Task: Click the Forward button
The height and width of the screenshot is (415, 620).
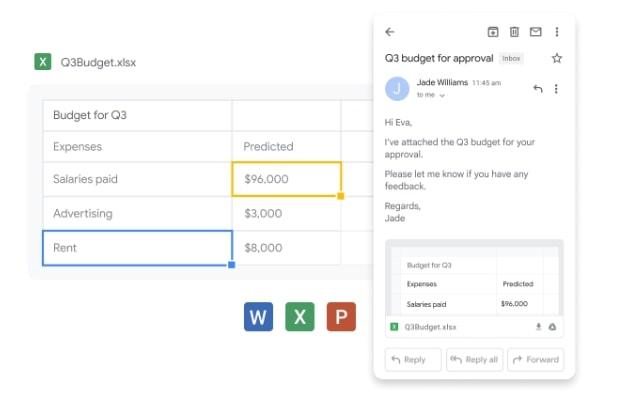Action: [x=536, y=360]
